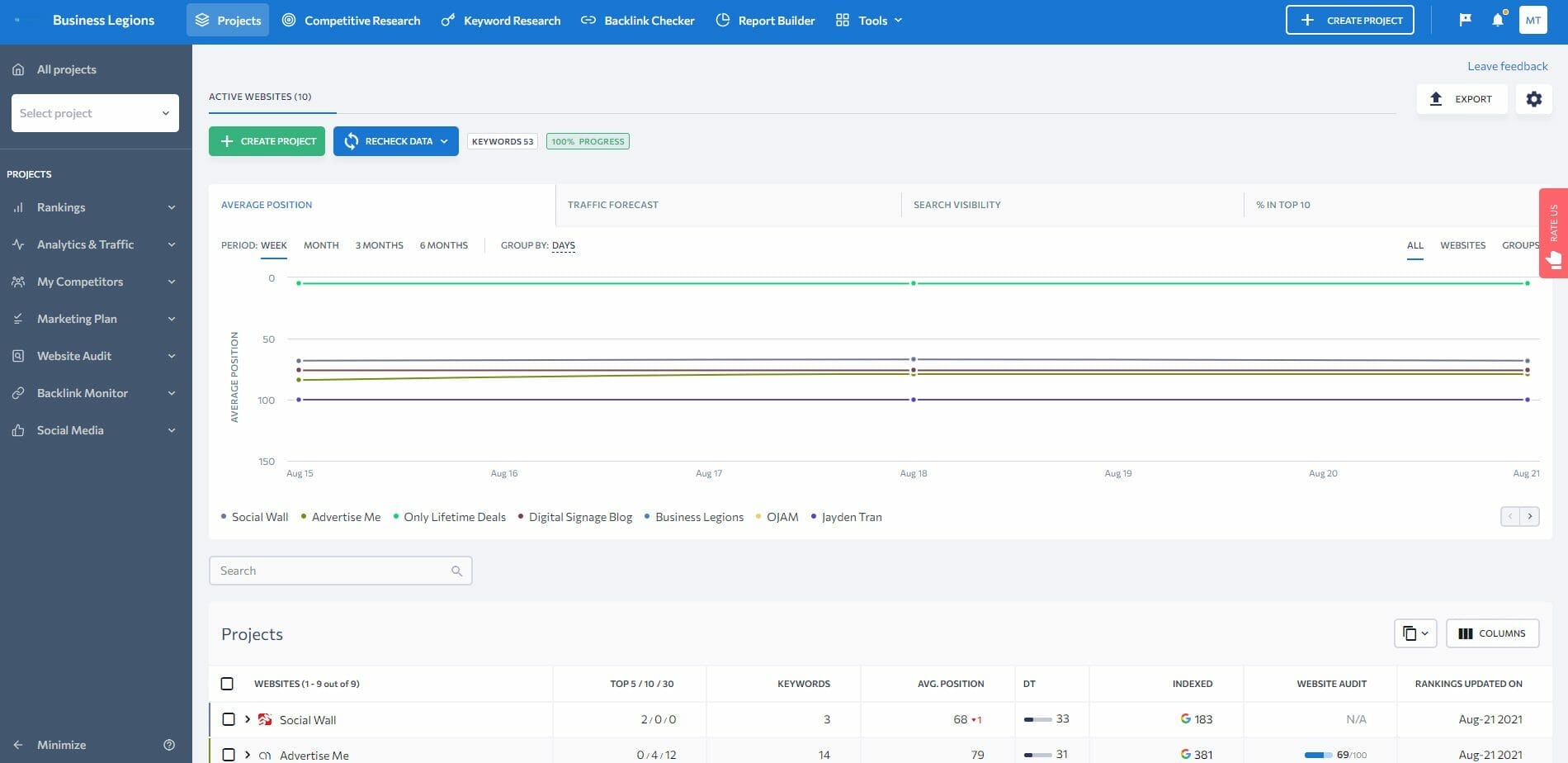The width and height of the screenshot is (1568, 763).
Task: Click the Export icon
Action: [1436, 98]
